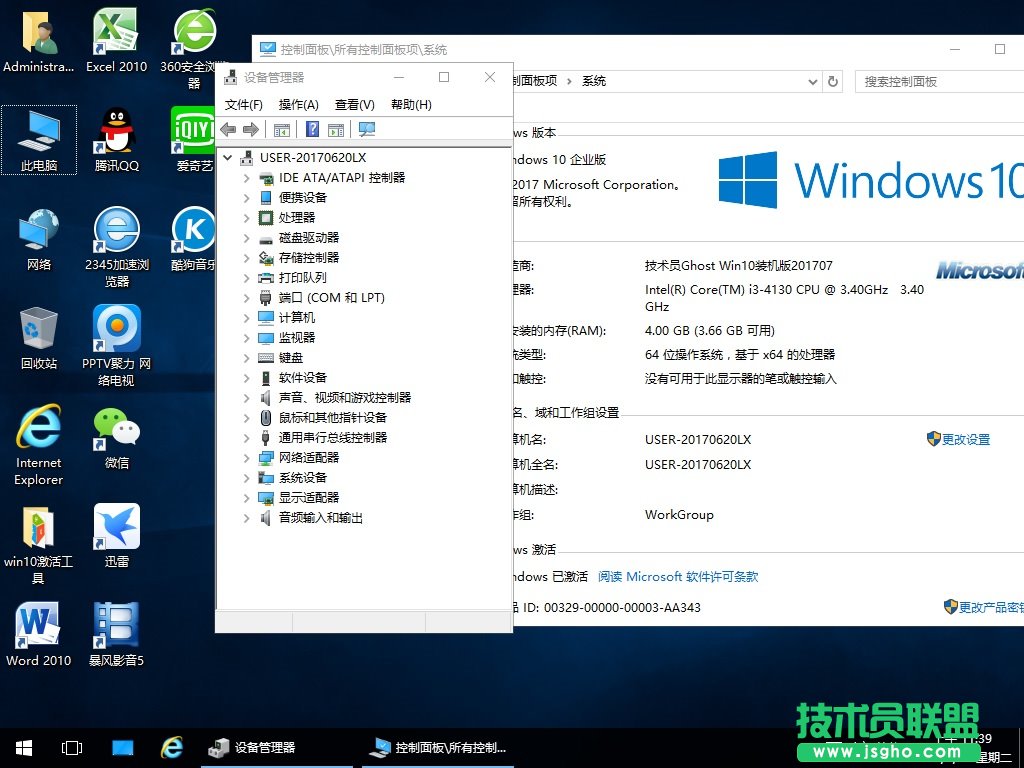
Task: Select the 迅雷 desktop icon
Action: 116,536
